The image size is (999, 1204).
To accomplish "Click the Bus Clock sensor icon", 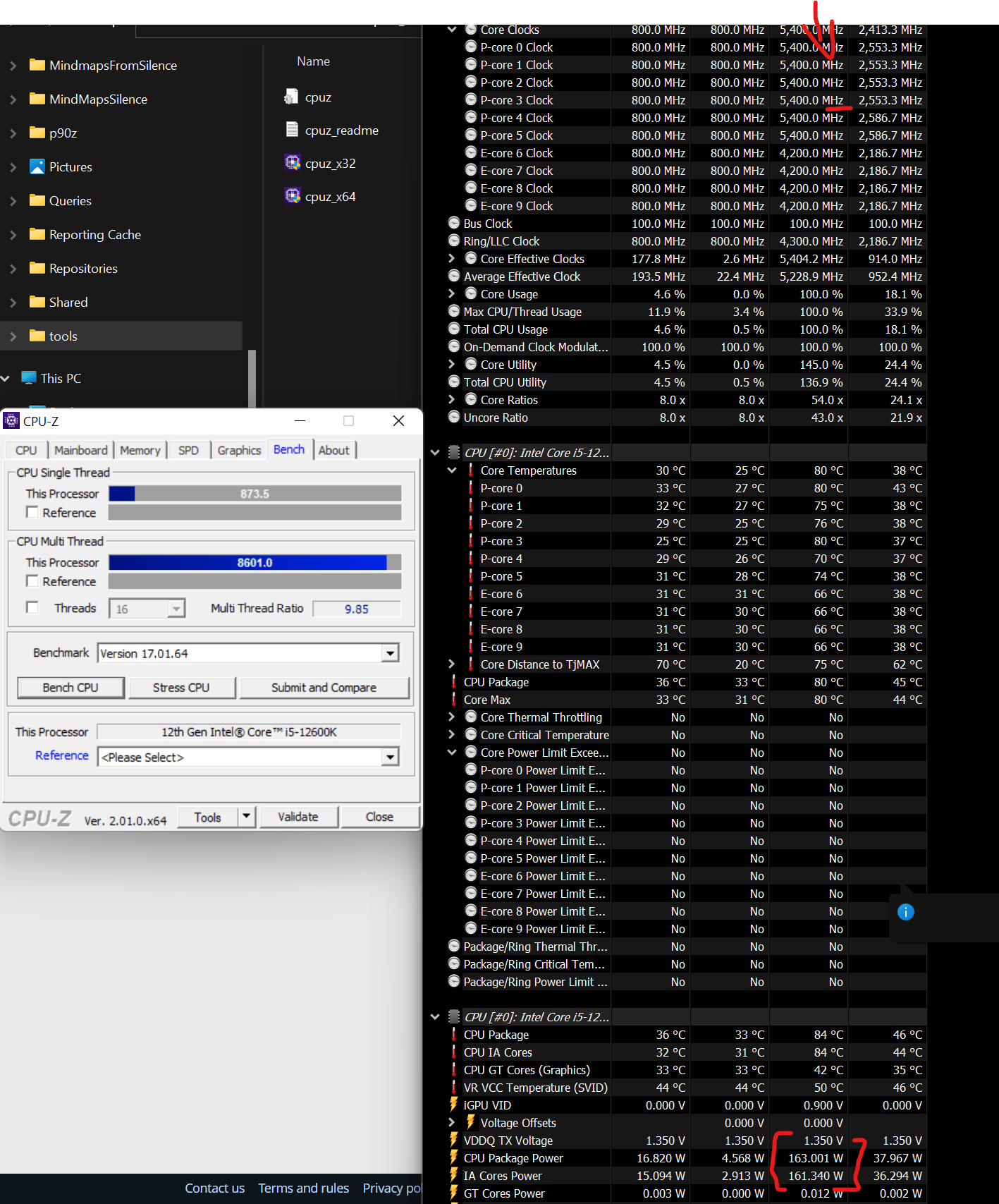I will [455, 223].
